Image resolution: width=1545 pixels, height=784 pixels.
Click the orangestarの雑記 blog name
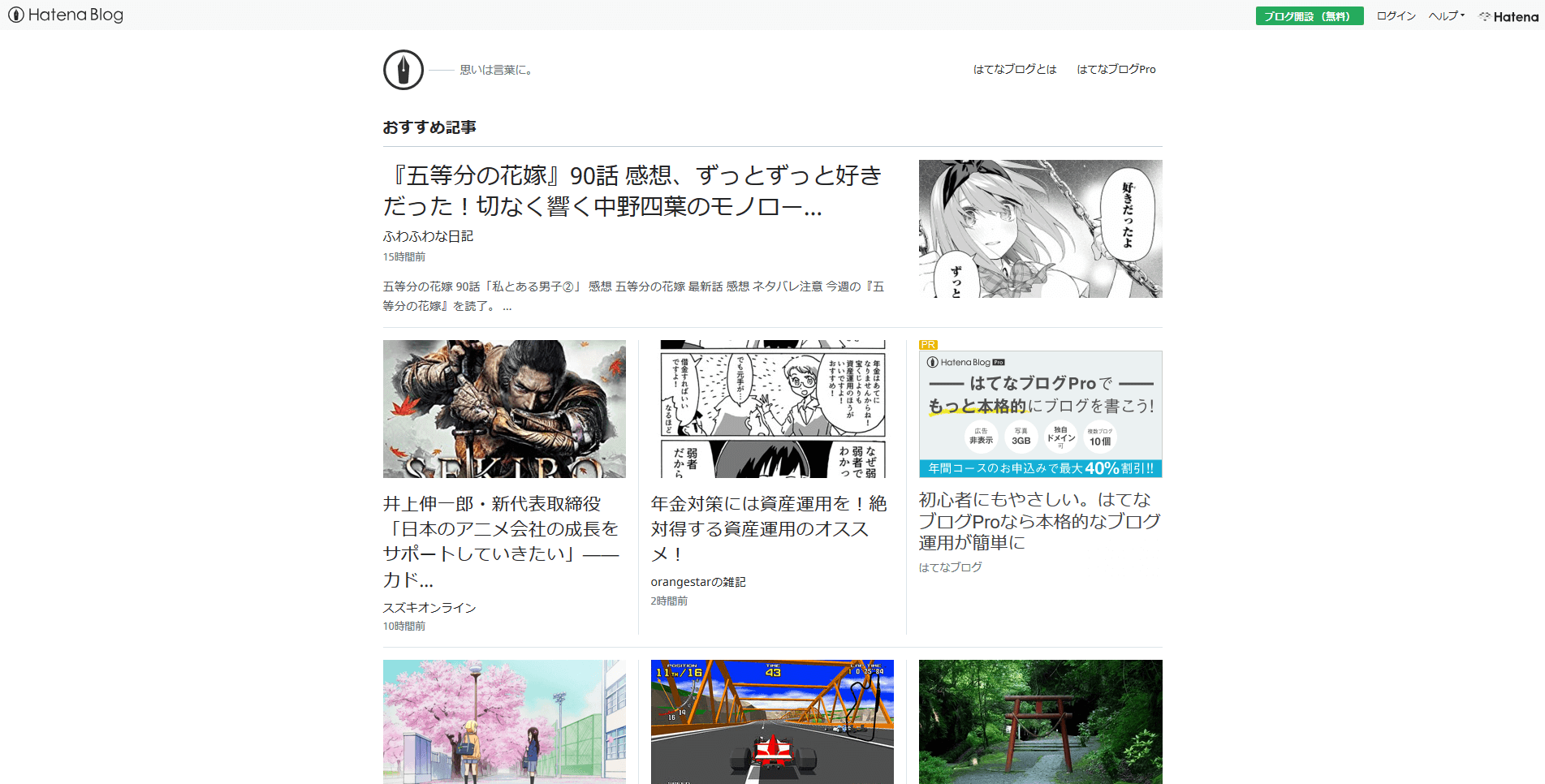(698, 582)
